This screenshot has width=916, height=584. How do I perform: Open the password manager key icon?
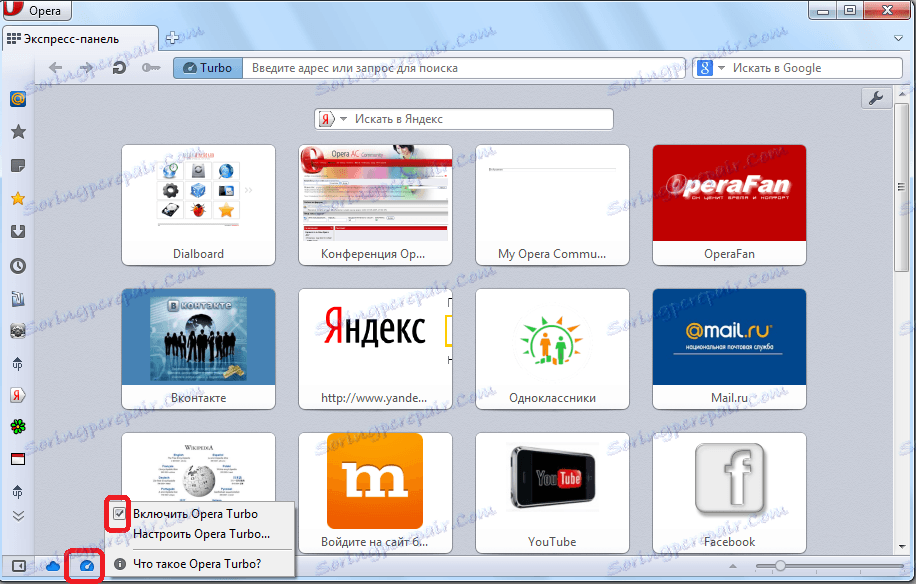point(151,68)
